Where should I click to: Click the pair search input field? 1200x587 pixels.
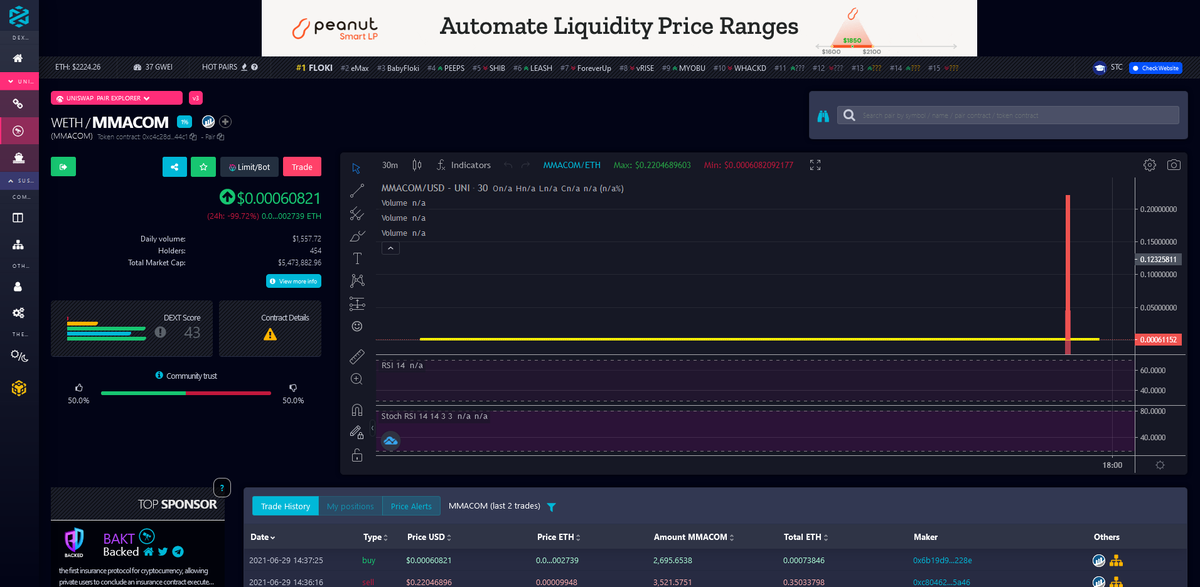pyautogui.click(x=1008, y=115)
